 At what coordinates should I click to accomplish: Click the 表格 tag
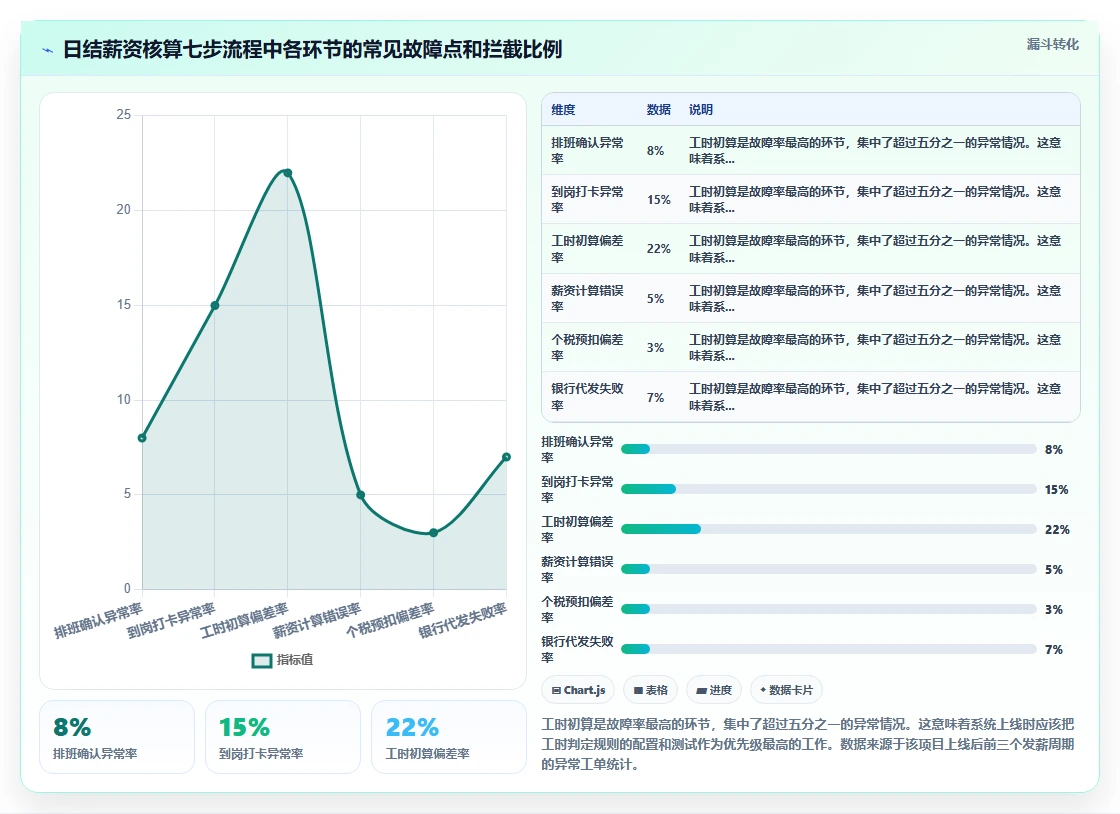pyautogui.click(x=651, y=690)
